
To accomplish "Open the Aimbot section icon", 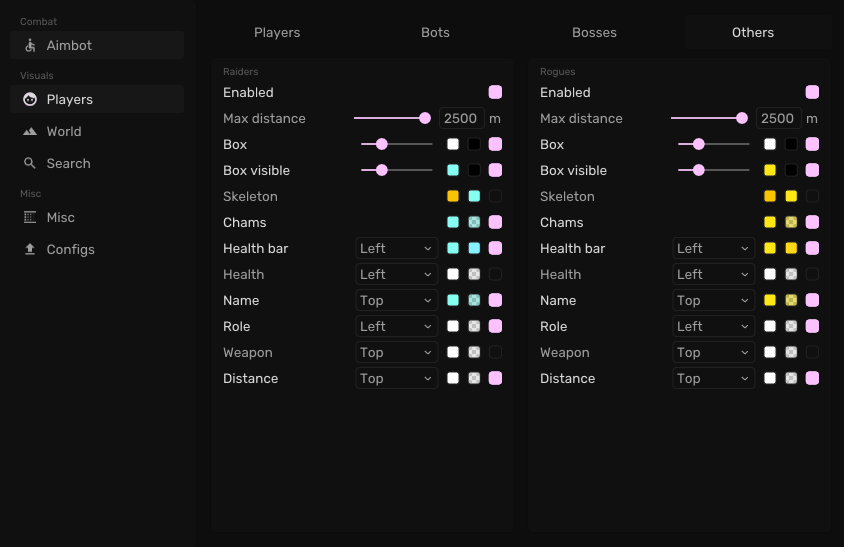I will click(30, 46).
